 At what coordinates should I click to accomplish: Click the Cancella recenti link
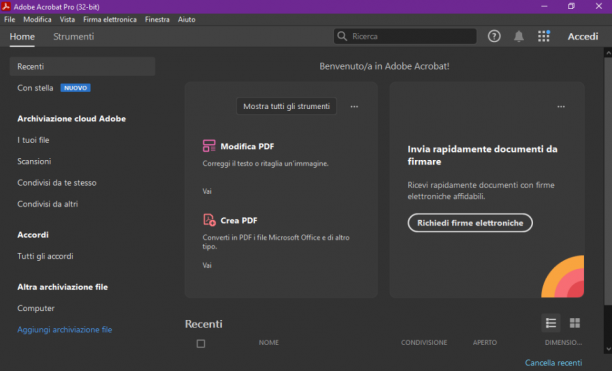553,363
